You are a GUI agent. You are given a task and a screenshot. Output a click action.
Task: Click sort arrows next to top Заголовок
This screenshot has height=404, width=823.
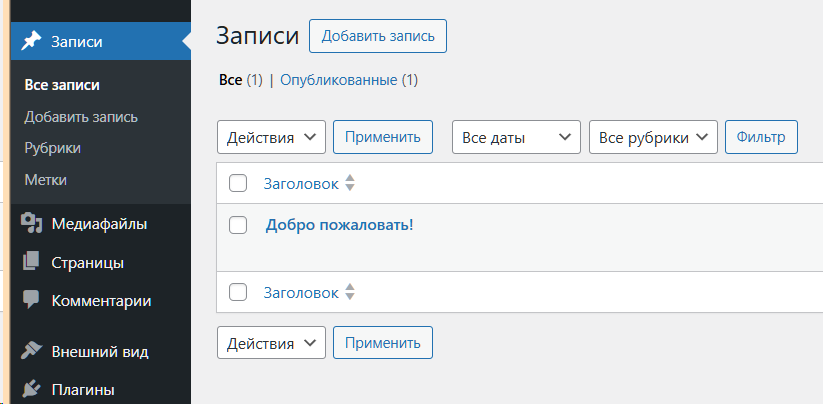click(350, 183)
